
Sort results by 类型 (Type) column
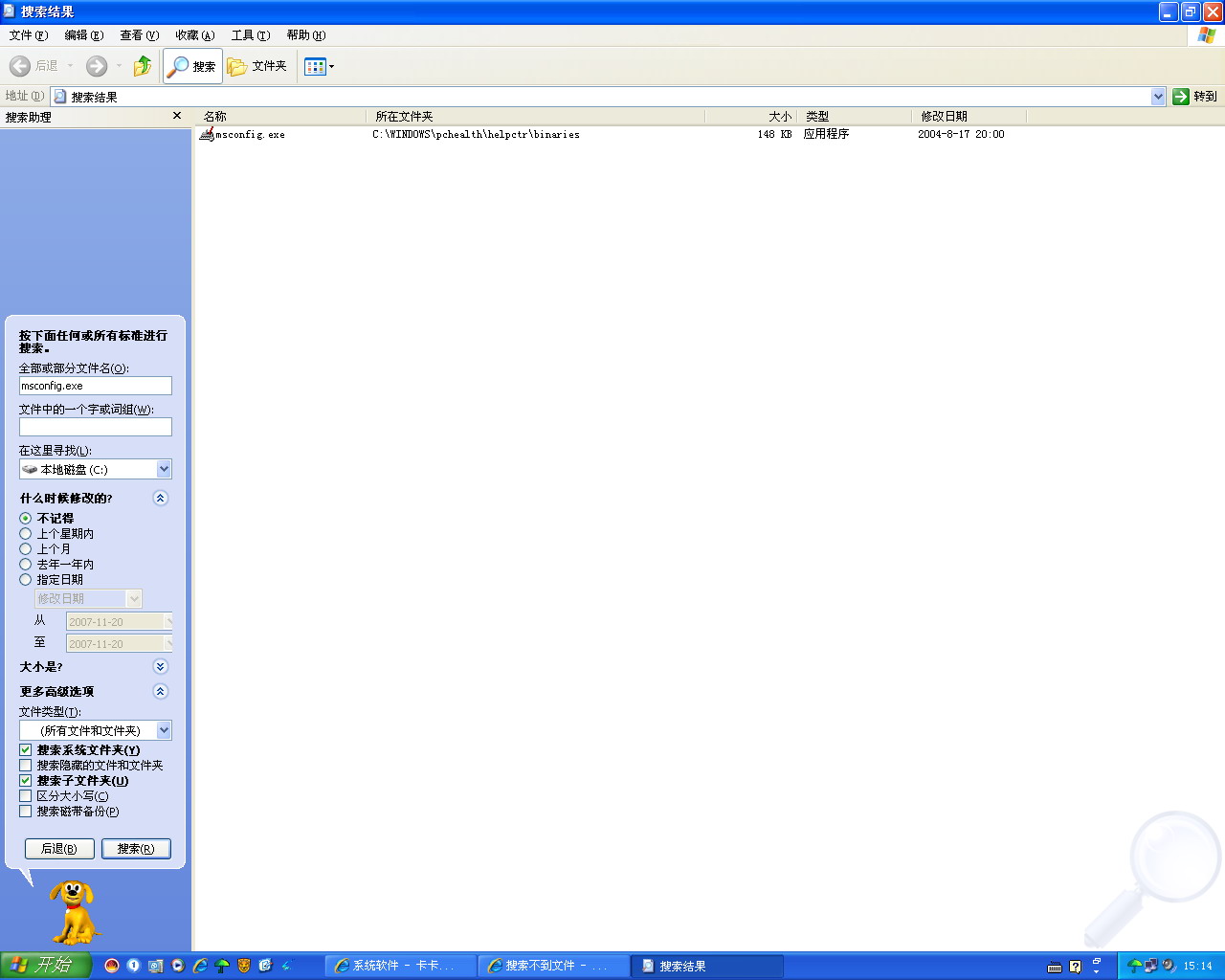coord(854,116)
